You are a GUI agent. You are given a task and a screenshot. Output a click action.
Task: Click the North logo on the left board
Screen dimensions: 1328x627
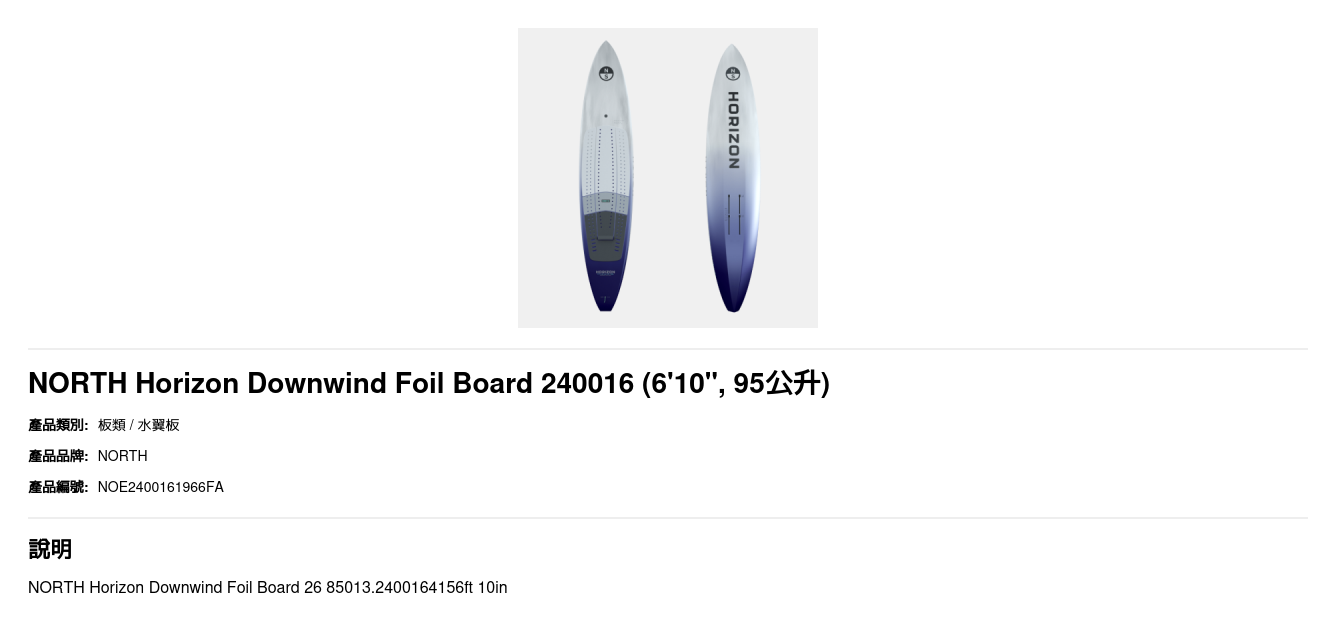605,73
